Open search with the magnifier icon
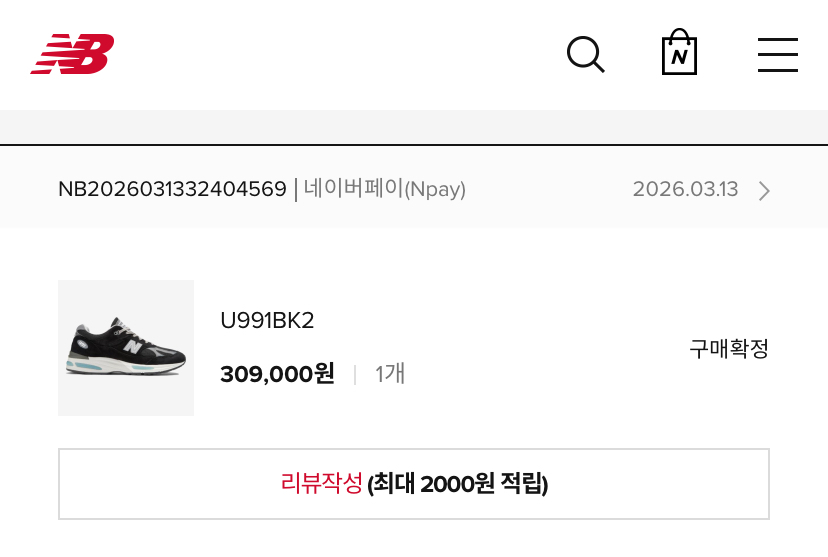Image resolution: width=828 pixels, height=557 pixels. (x=585, y=54)
